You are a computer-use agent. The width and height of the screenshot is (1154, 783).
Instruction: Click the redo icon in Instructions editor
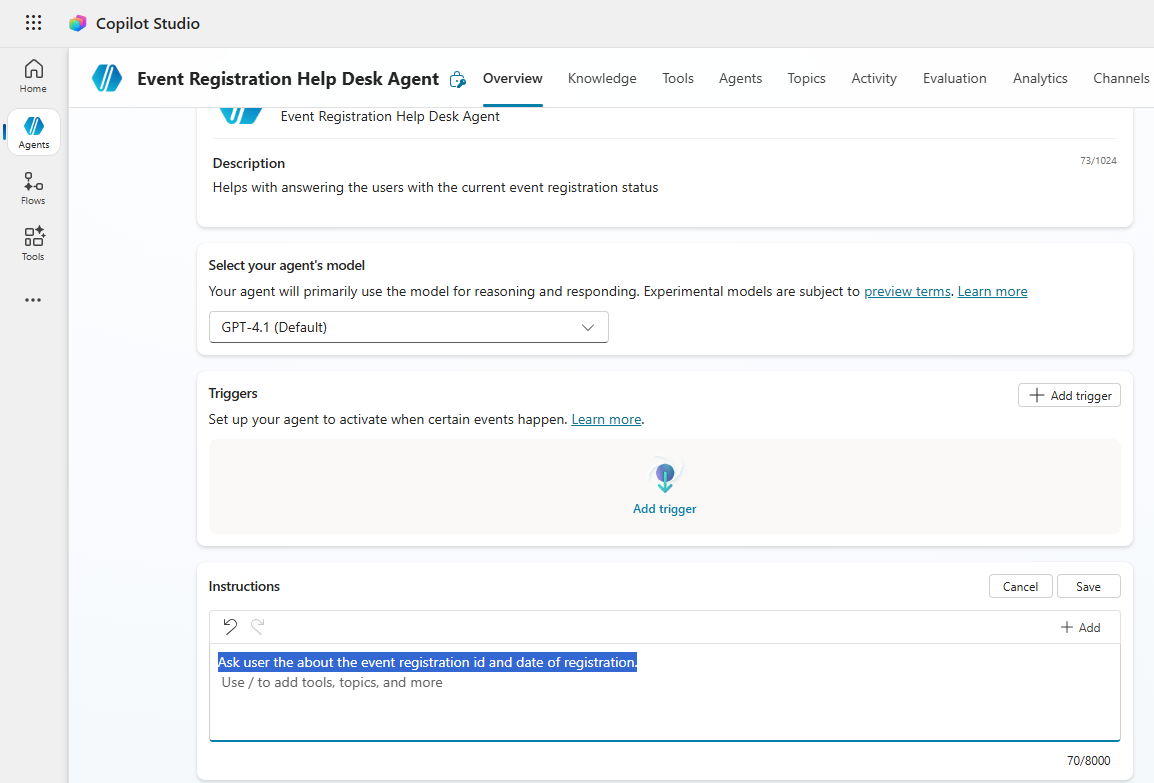[x=258, y=627]
